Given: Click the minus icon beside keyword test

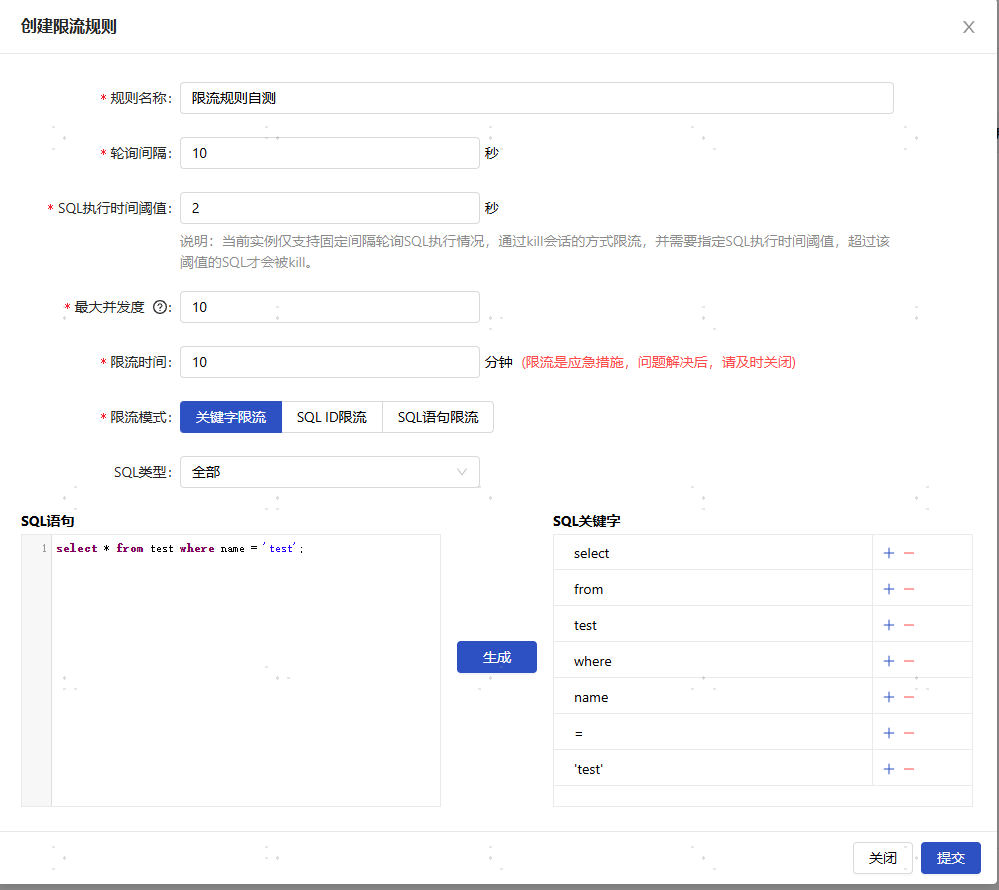Looking at the screenshot, I should (909, 625).
